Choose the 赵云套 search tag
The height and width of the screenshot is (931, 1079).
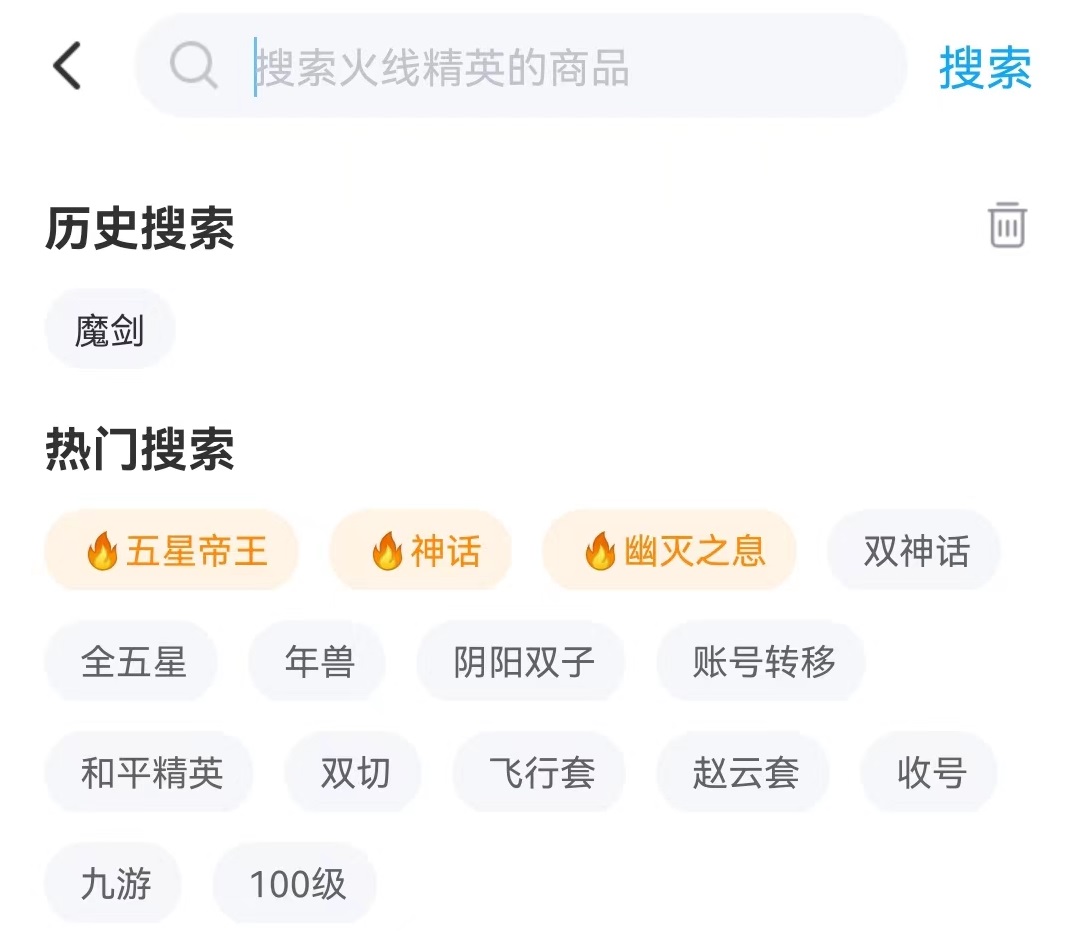[744, 773]
